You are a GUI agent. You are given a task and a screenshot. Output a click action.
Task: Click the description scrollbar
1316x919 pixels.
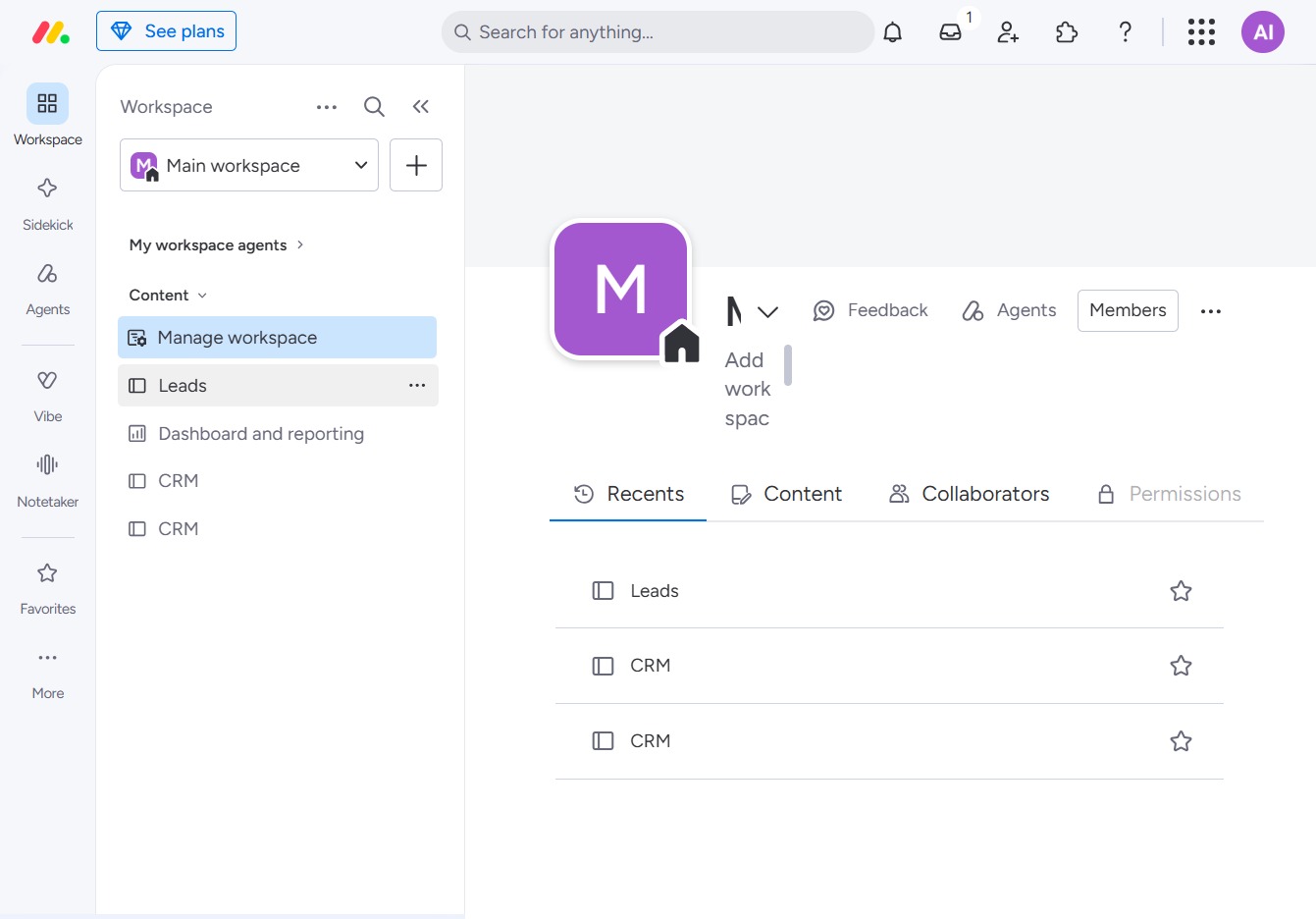(x=788, y=365)
